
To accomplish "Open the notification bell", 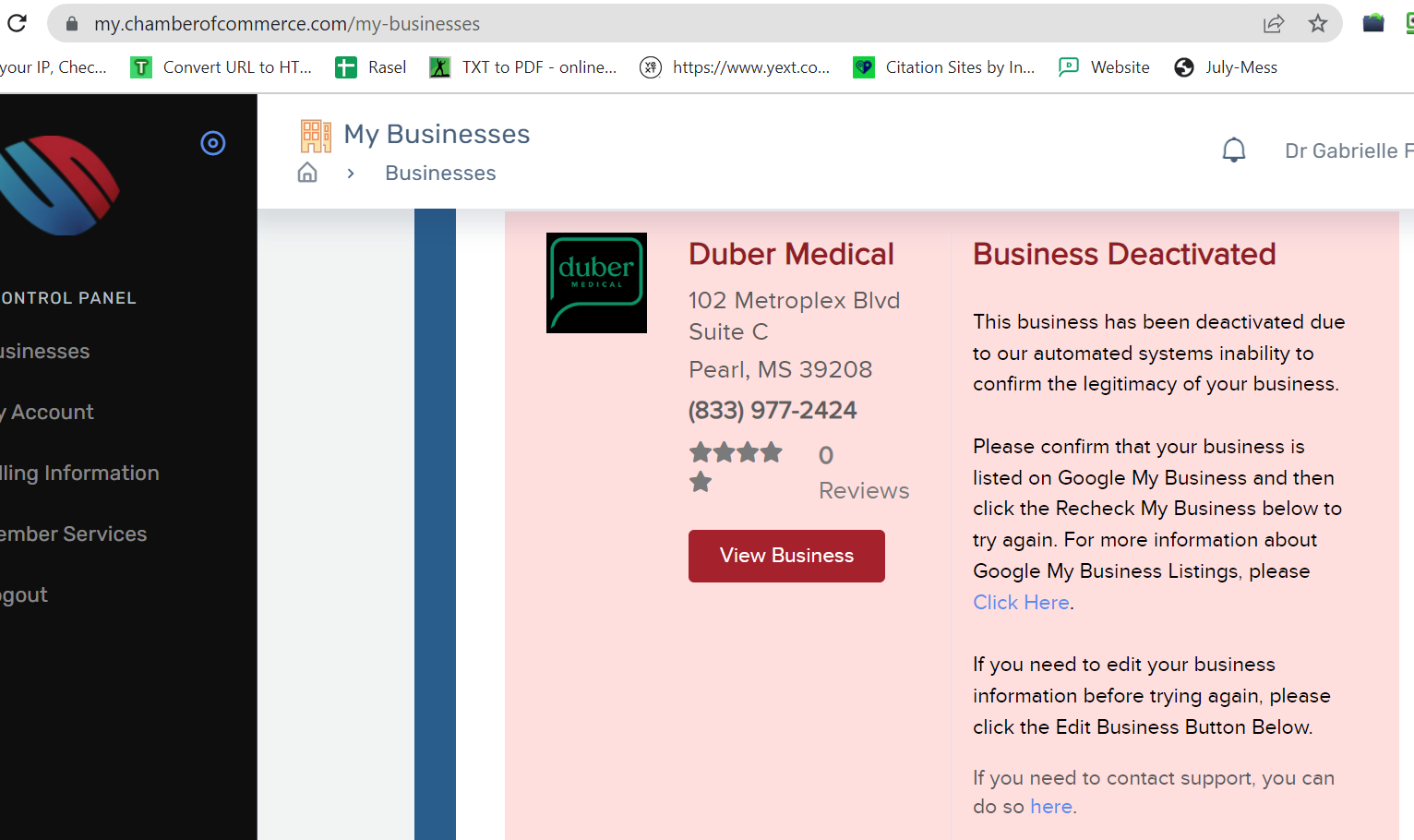I will point(1234,150).
